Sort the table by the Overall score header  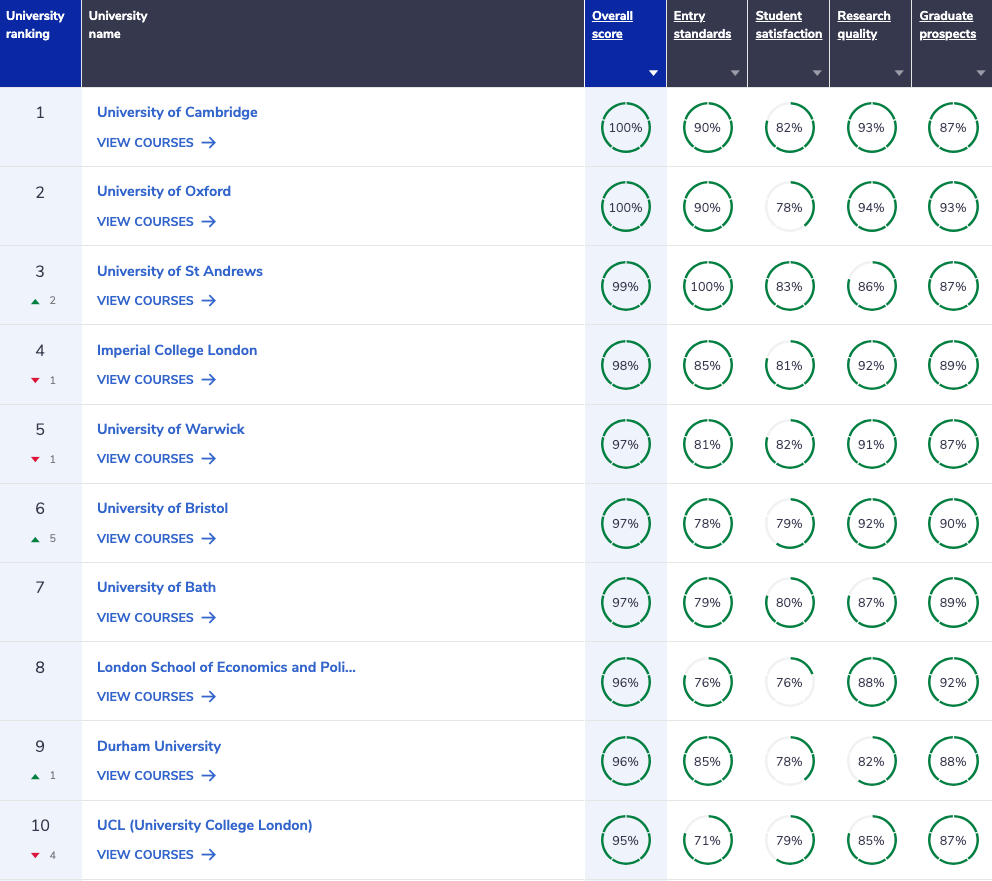tap(609, 24)
